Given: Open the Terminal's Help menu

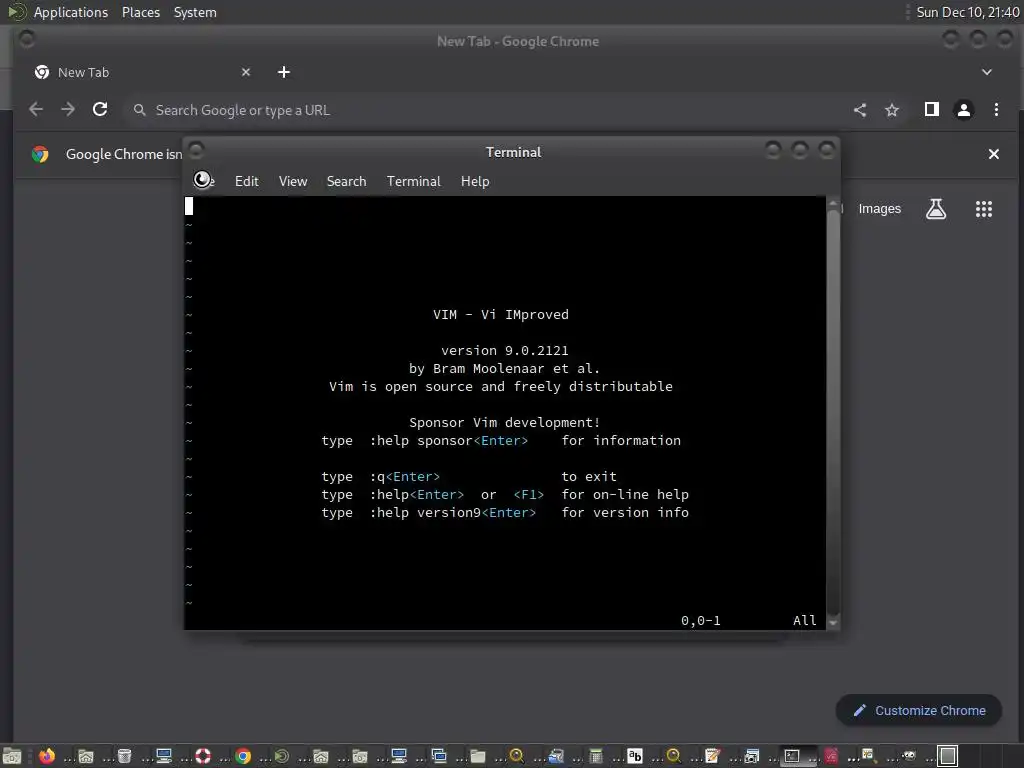Looking at the screenshot, I should [x=475, y=182].
